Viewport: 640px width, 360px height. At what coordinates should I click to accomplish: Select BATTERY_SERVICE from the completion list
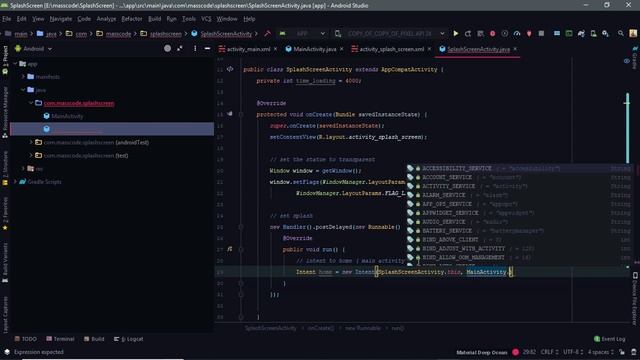tap(519, 231)
